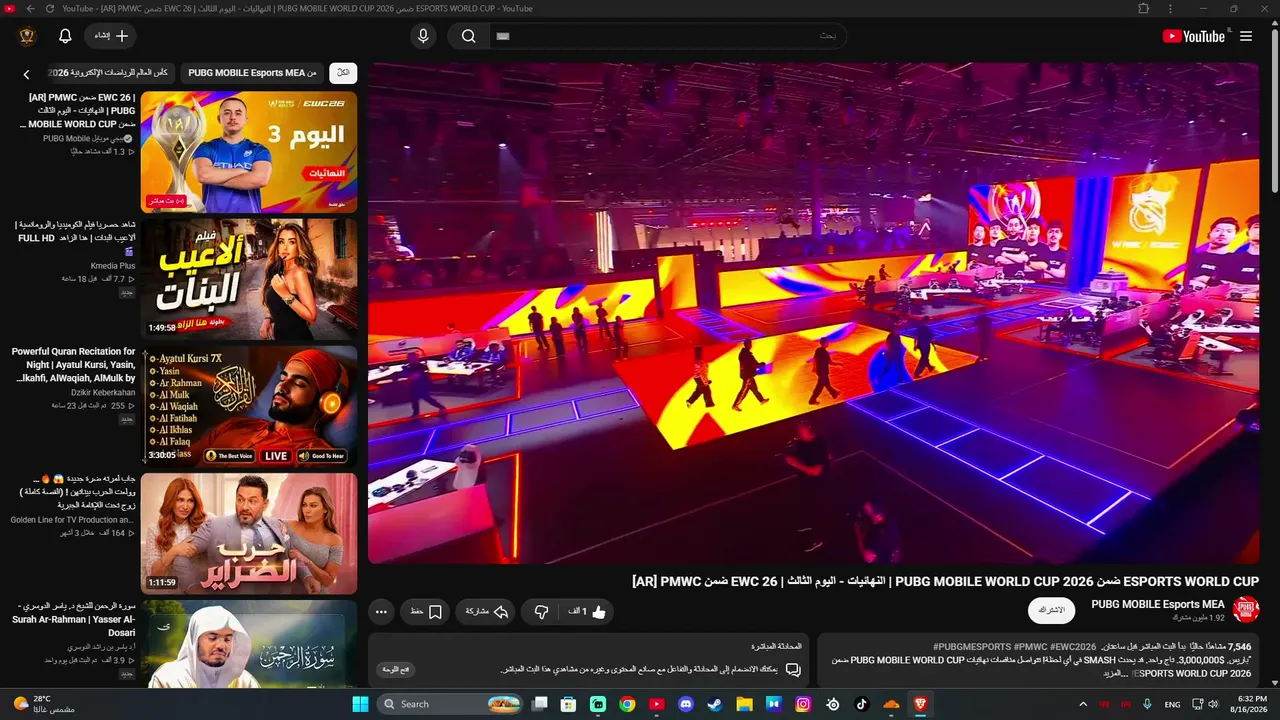Open the browser extensions puzzle icon

(x=1144, y=8)
